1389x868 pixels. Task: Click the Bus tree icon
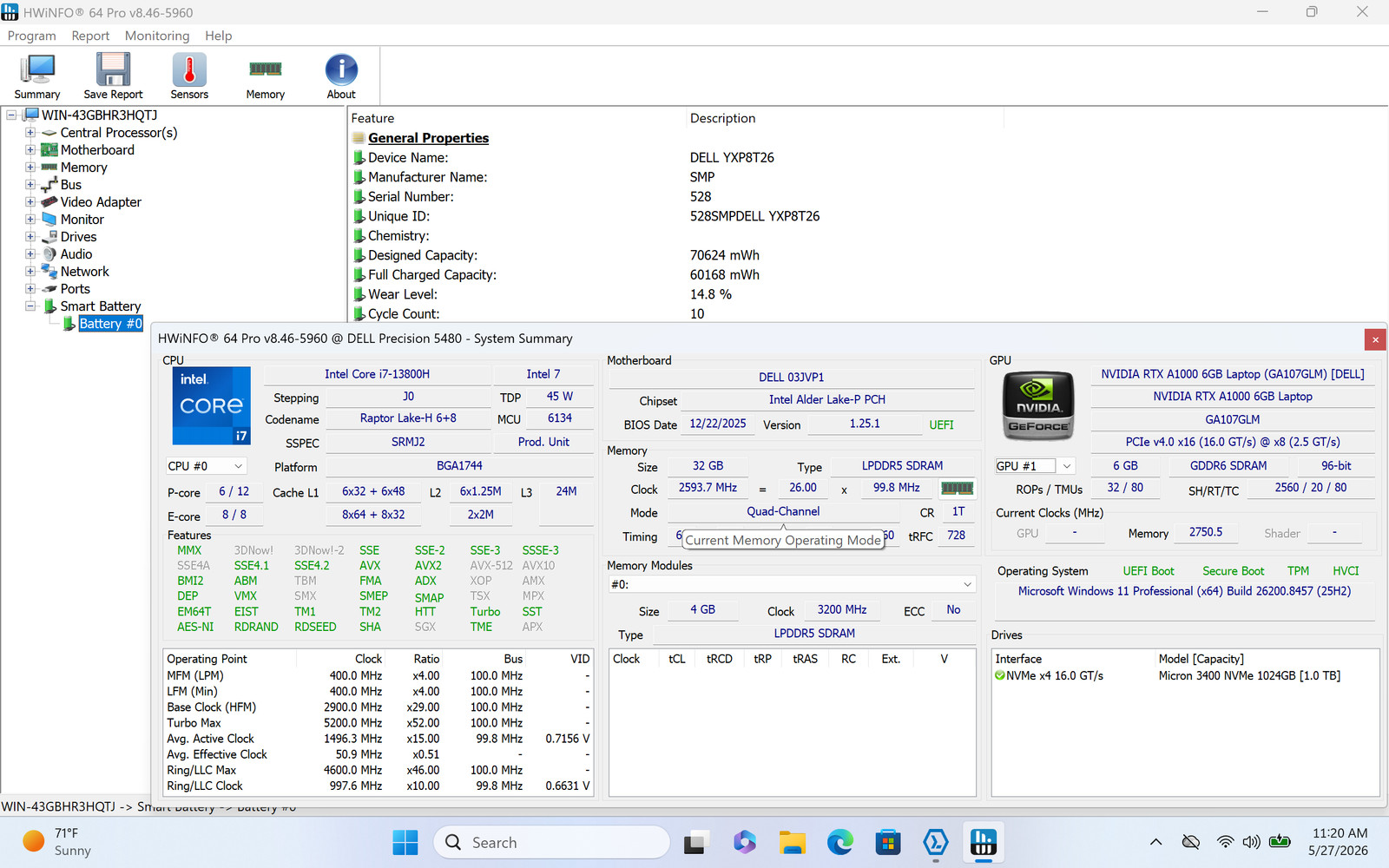point(49,185)
